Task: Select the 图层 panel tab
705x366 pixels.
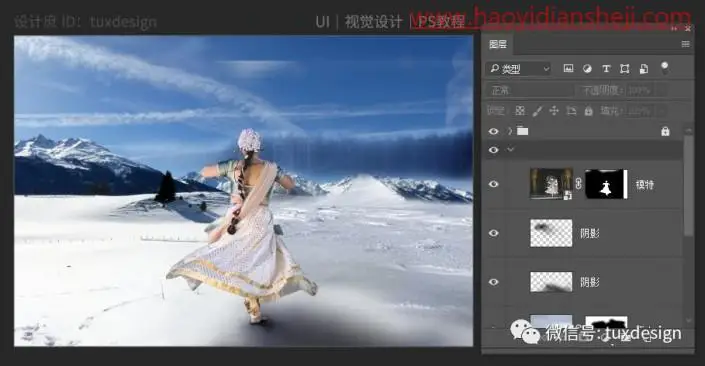Action: point(498,44)
